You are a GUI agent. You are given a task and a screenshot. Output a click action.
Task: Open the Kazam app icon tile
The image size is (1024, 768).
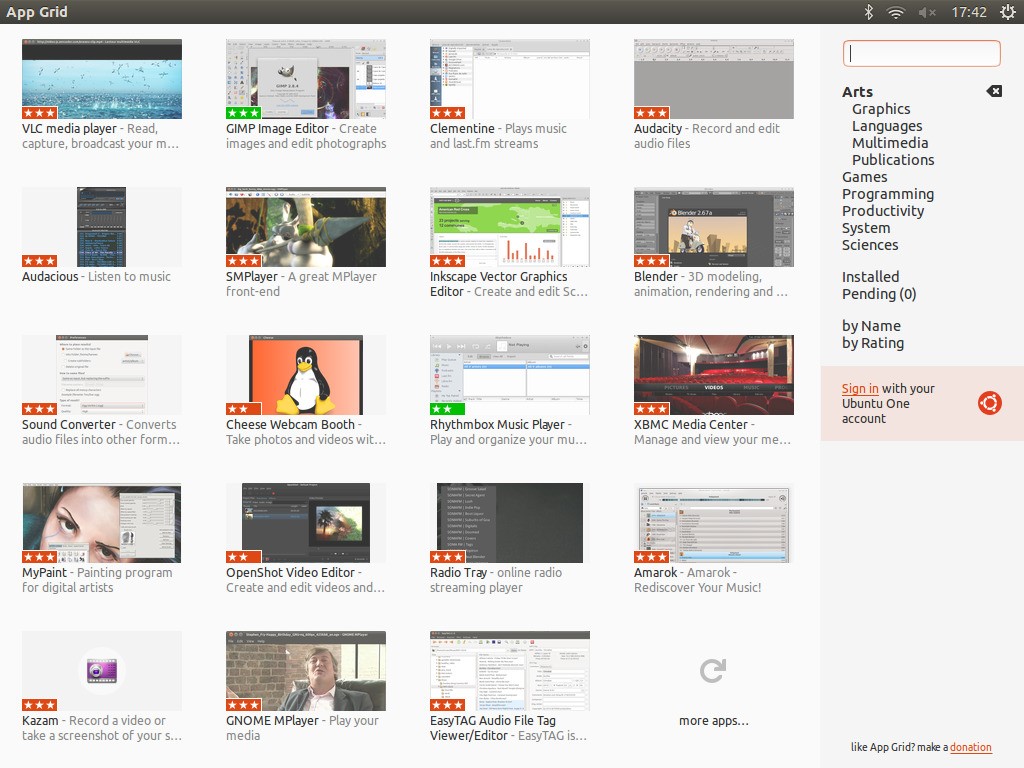tap(102, 671)
